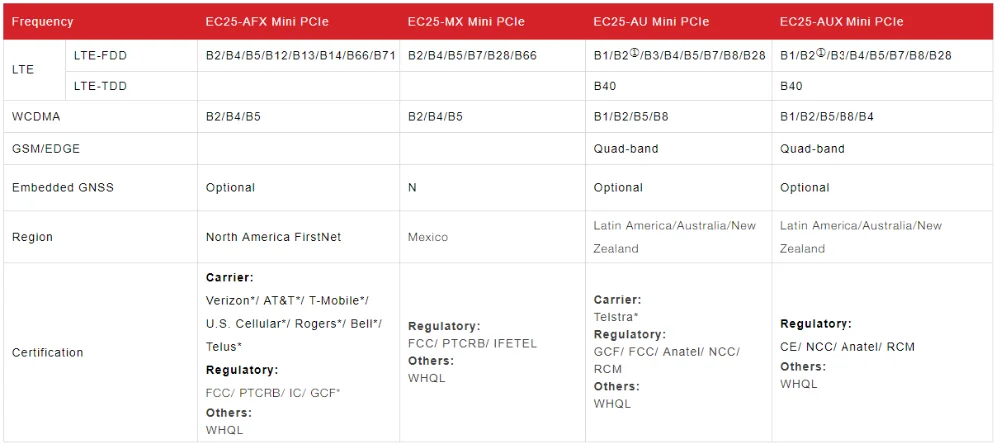Click "Quad-band" in the EC25-AU column
Image resolution: width=1000 pixels, height=444 pixels.
coord(626,148)
